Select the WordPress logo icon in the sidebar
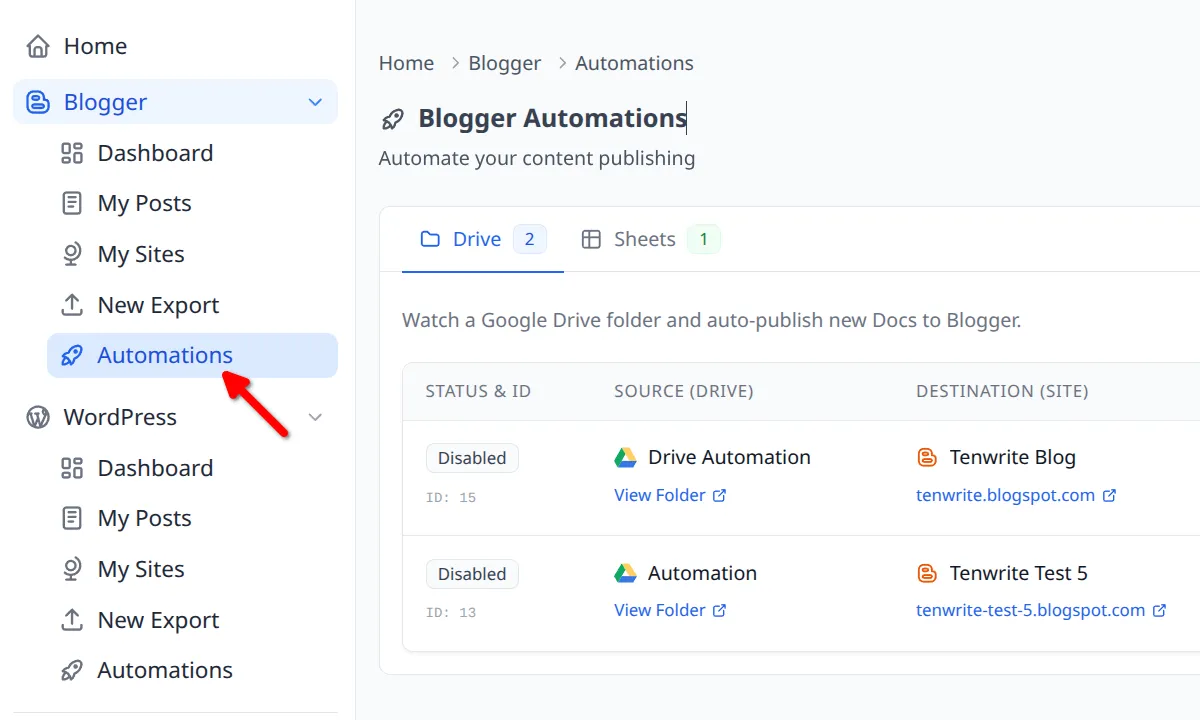The height and width of the screenshot is (720, 1200). [37, 417]
